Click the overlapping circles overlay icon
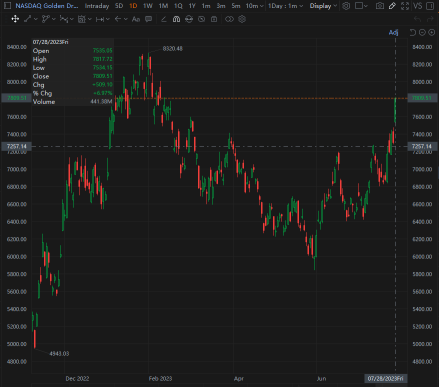Viewport: 439px width, 387px height. pyautogui.click(x=229, y=19)
